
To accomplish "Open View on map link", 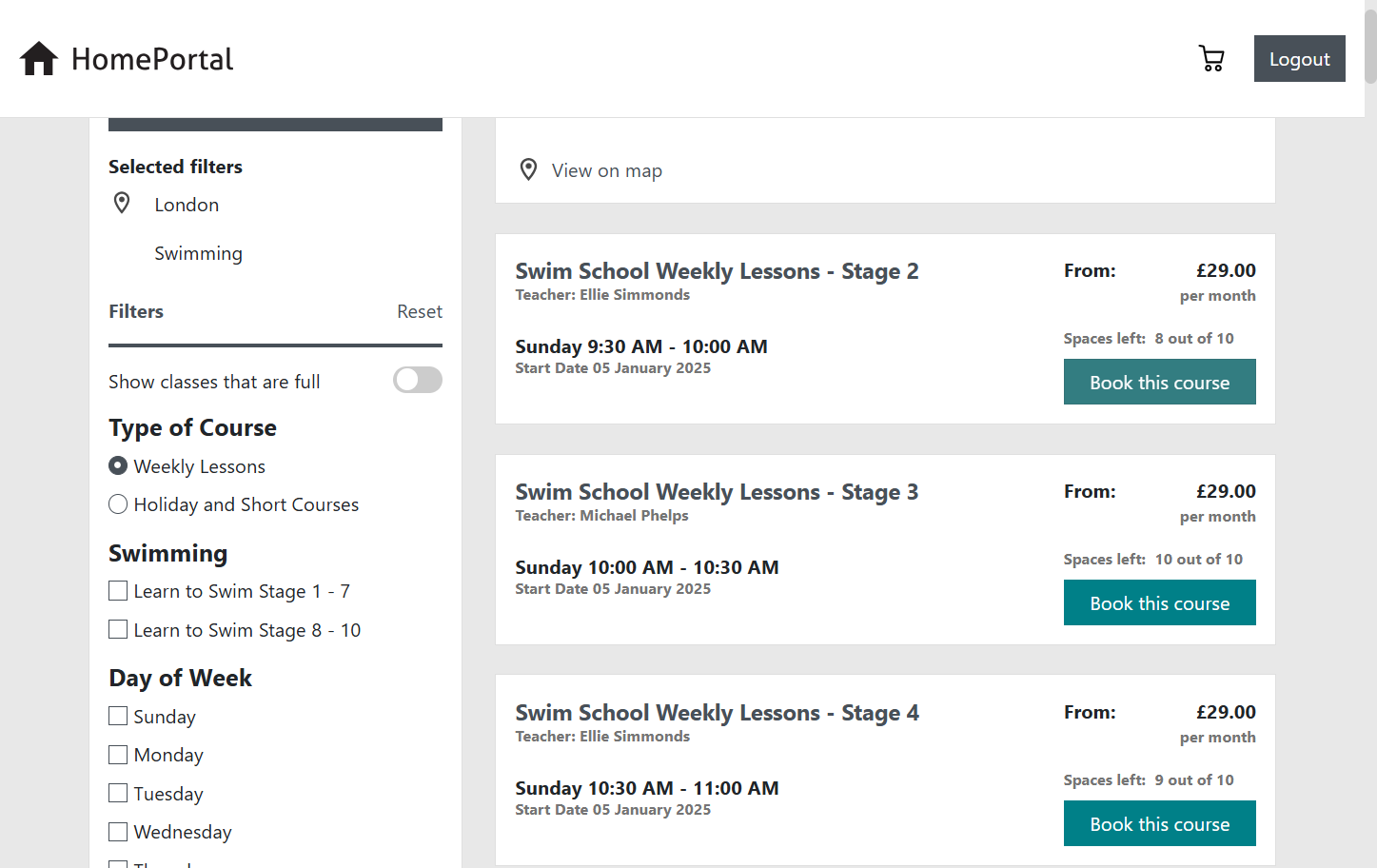I will pyautogui.click(x=607, y=170).
